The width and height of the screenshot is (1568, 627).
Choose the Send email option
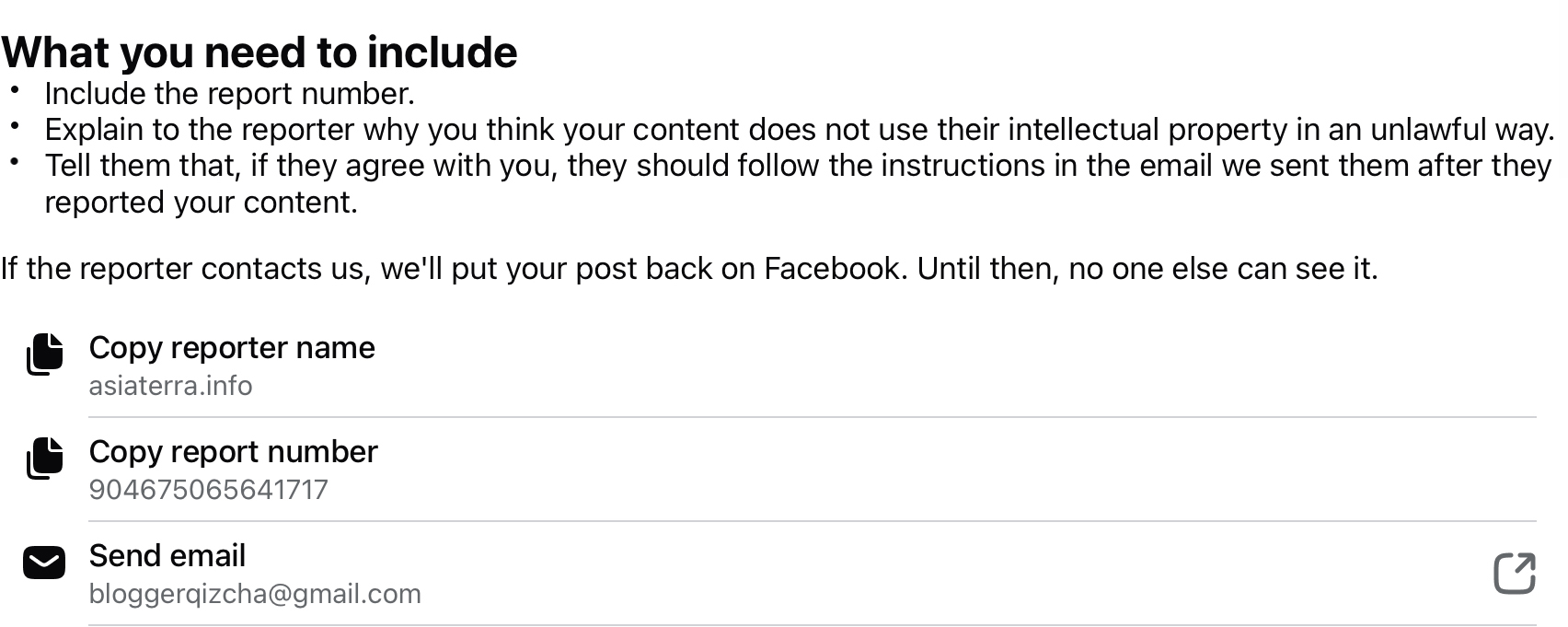(167, 556)
